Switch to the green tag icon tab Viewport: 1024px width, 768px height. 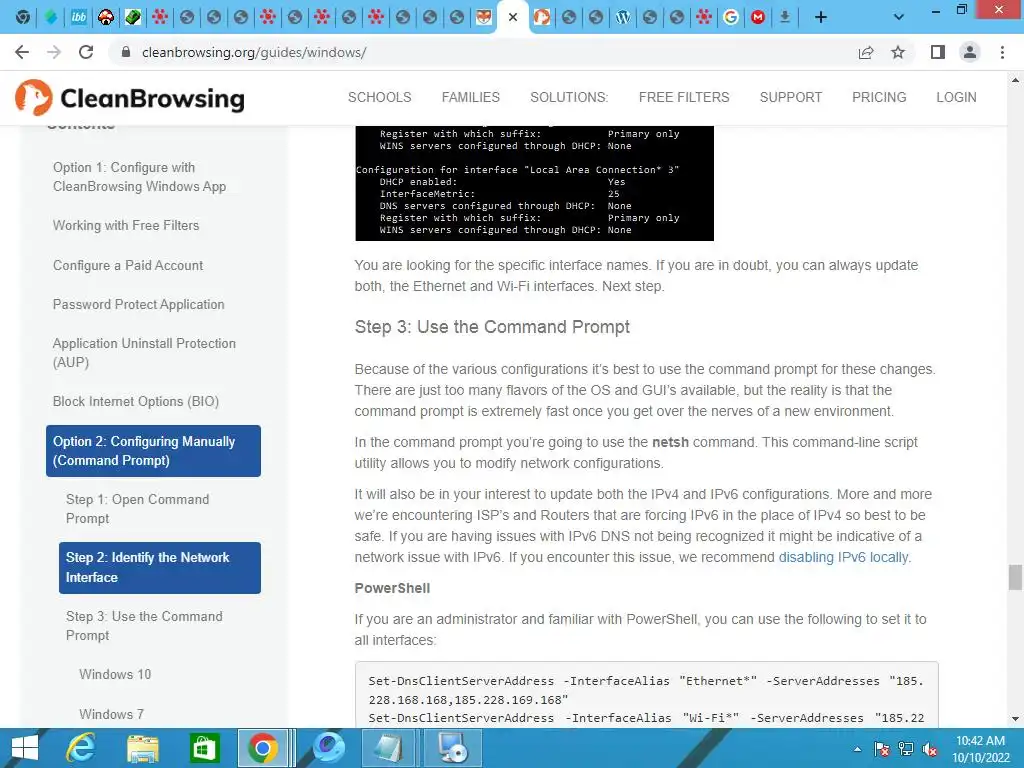[133, 17]
